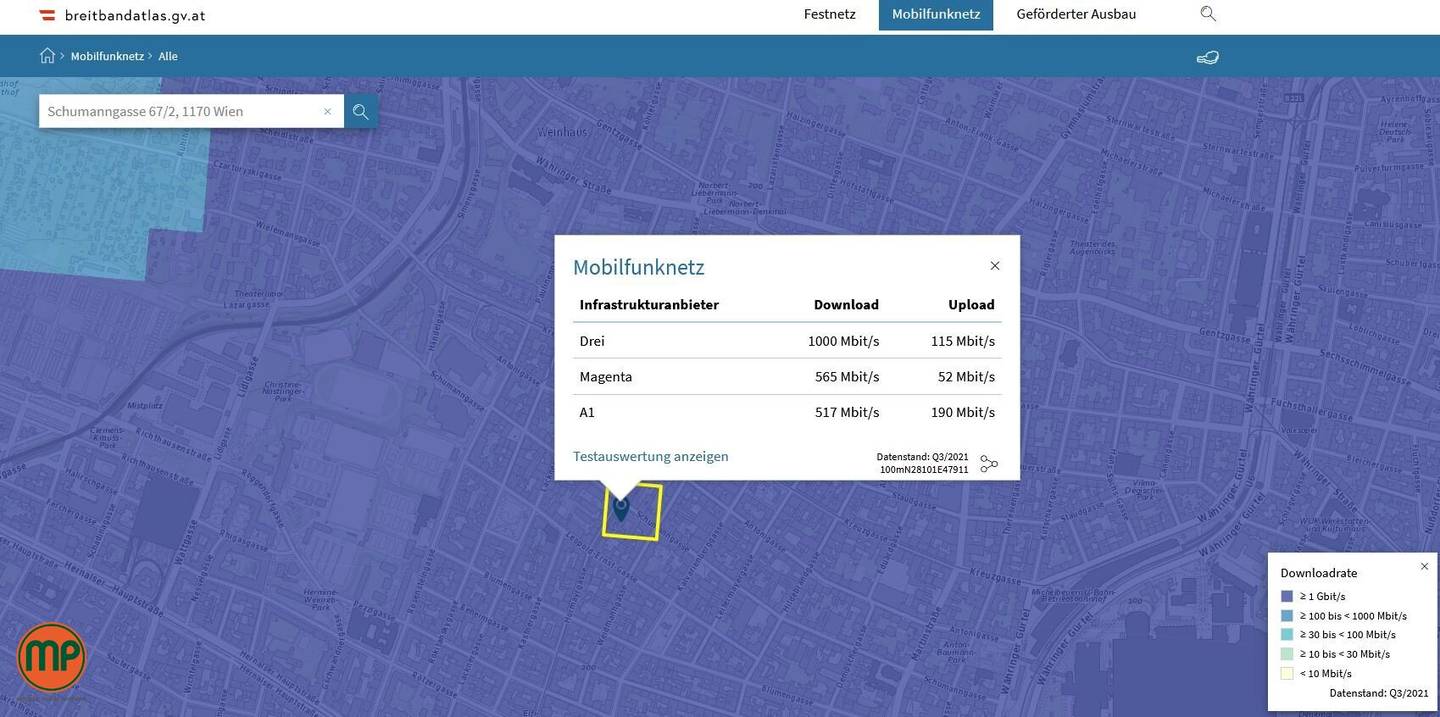Select the ≥ 10 bis < 30 Mbit/s swatch
This screenshot has width=1440, height=717.
coord(1287,654)
